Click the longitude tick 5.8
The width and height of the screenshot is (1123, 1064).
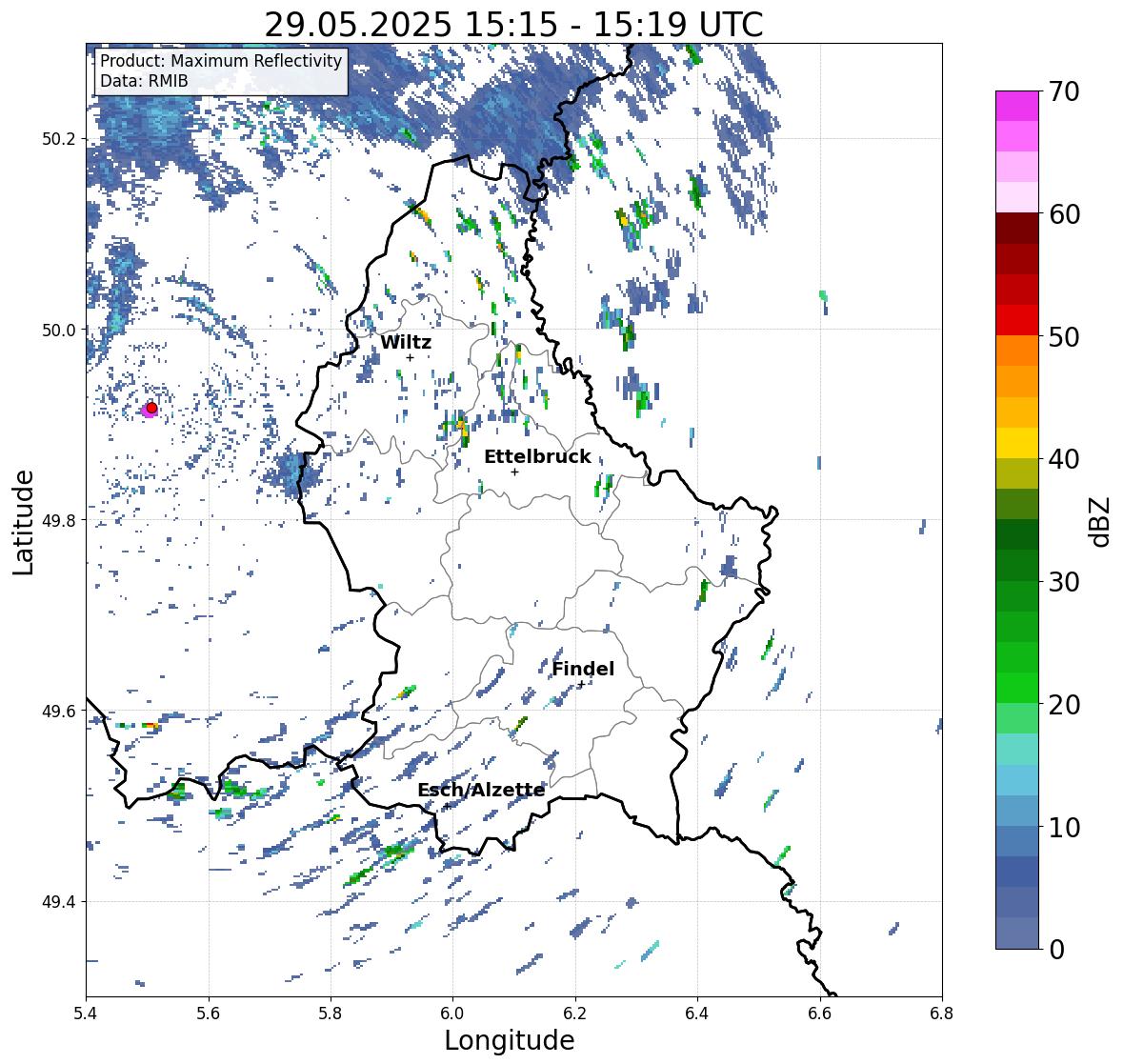[x=331, y=1013]
